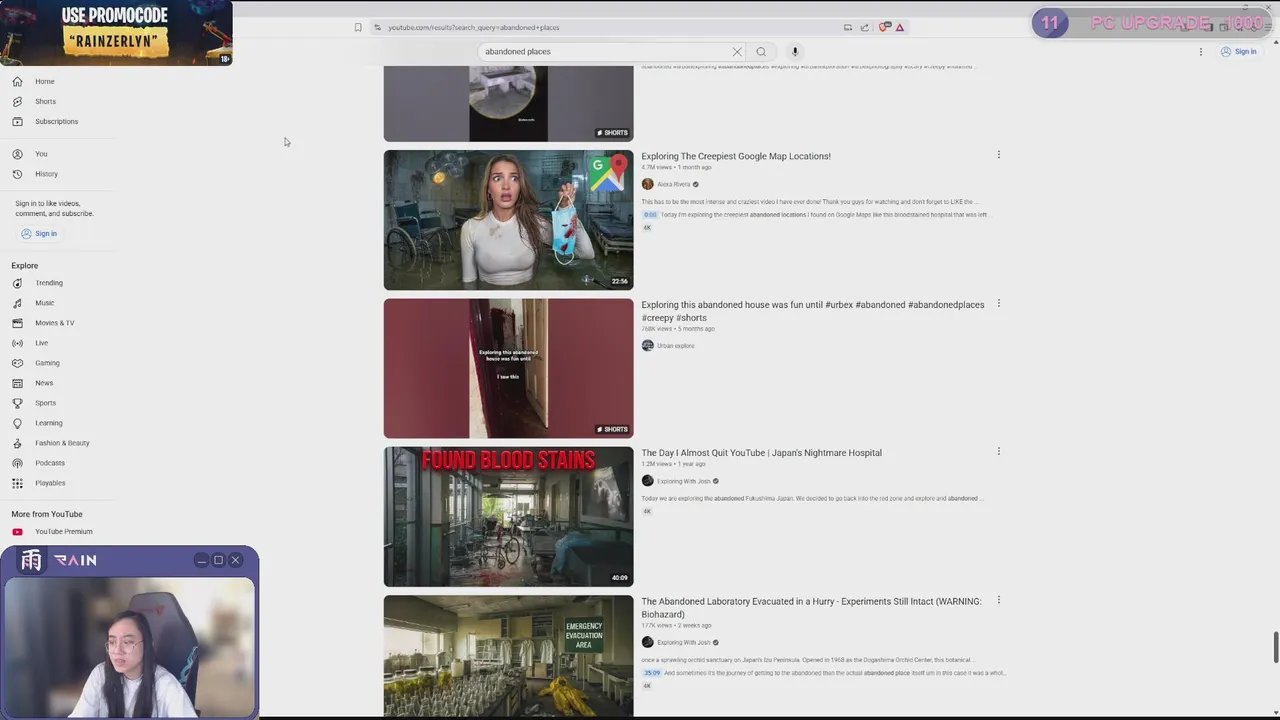
Task: Open 'Exploring this abandoned house was fun' title
Action: coord(812,311)
